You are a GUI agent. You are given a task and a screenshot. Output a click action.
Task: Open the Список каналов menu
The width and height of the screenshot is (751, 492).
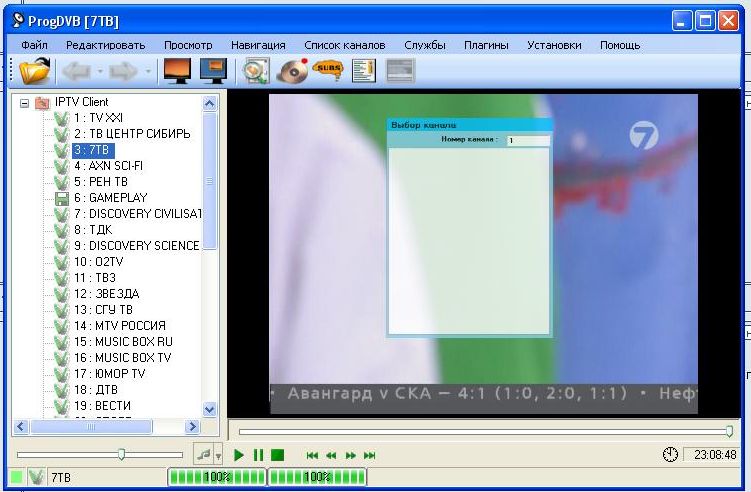coord(344,45)
